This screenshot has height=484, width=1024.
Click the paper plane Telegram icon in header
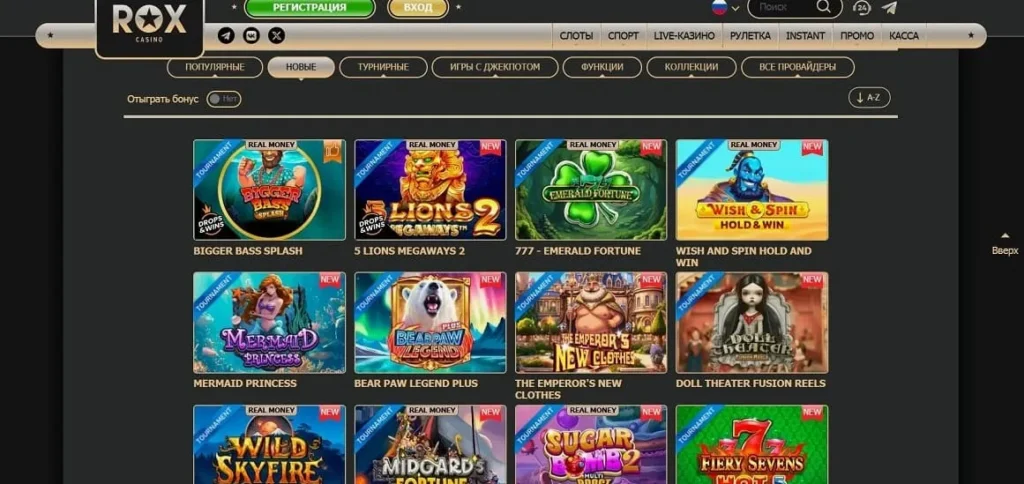tap(889, 8)
